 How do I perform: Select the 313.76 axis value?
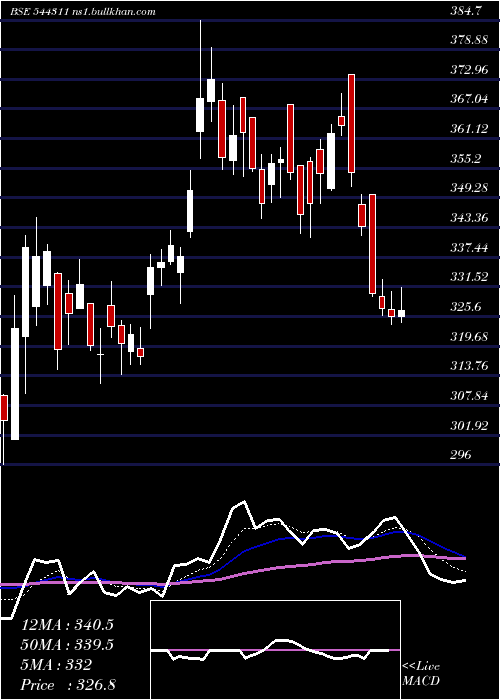[469, 366]
